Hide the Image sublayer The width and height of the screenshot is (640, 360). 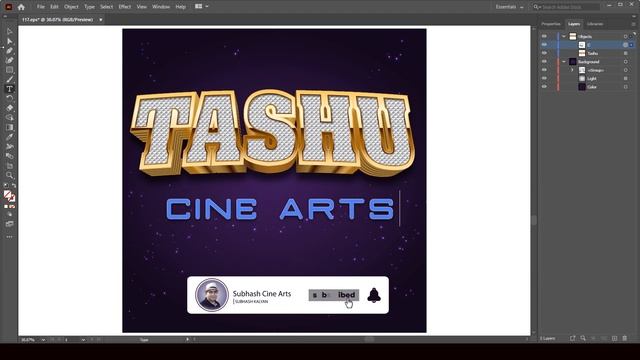pyautogui.click(x=544, y=70)
